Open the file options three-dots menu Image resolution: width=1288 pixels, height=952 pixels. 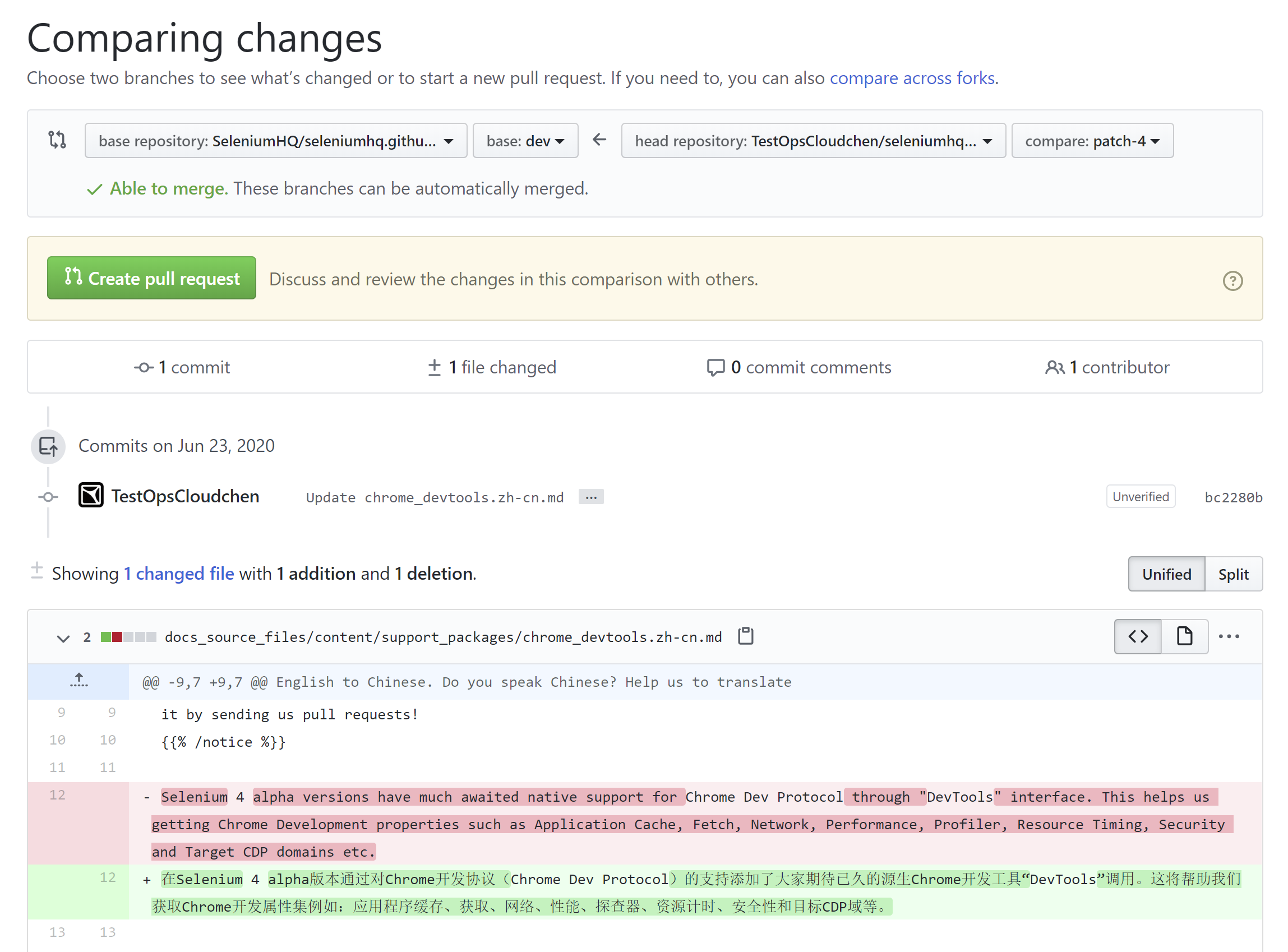[x=1229, y=636]
